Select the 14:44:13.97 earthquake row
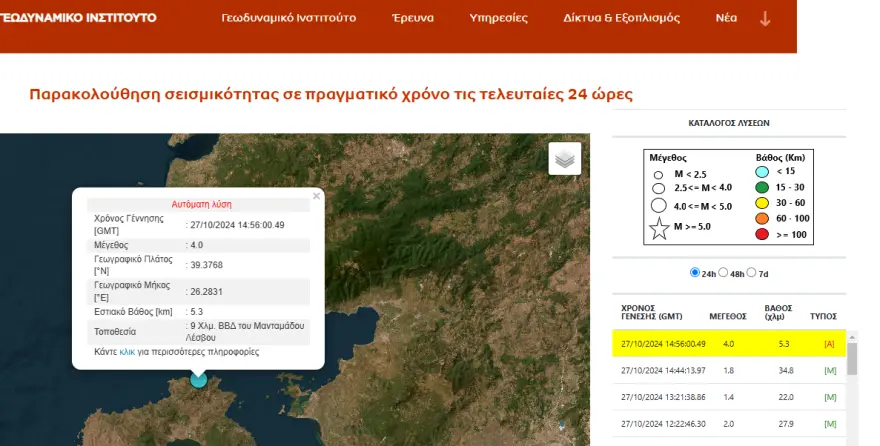This screenshot has width=880, height=446. (729, 370)
